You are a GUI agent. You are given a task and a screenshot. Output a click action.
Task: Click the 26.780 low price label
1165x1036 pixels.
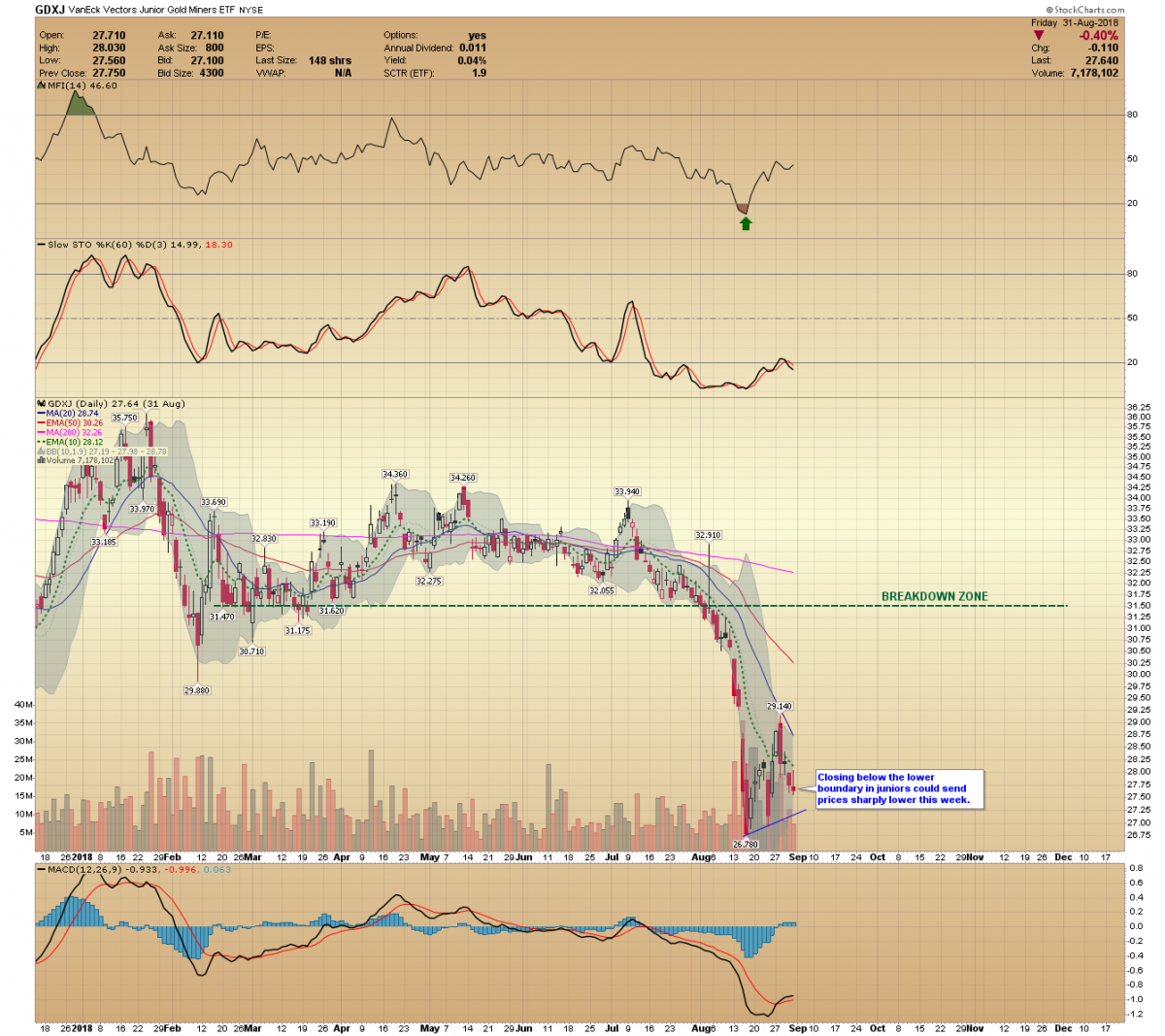tap(745, 845)
